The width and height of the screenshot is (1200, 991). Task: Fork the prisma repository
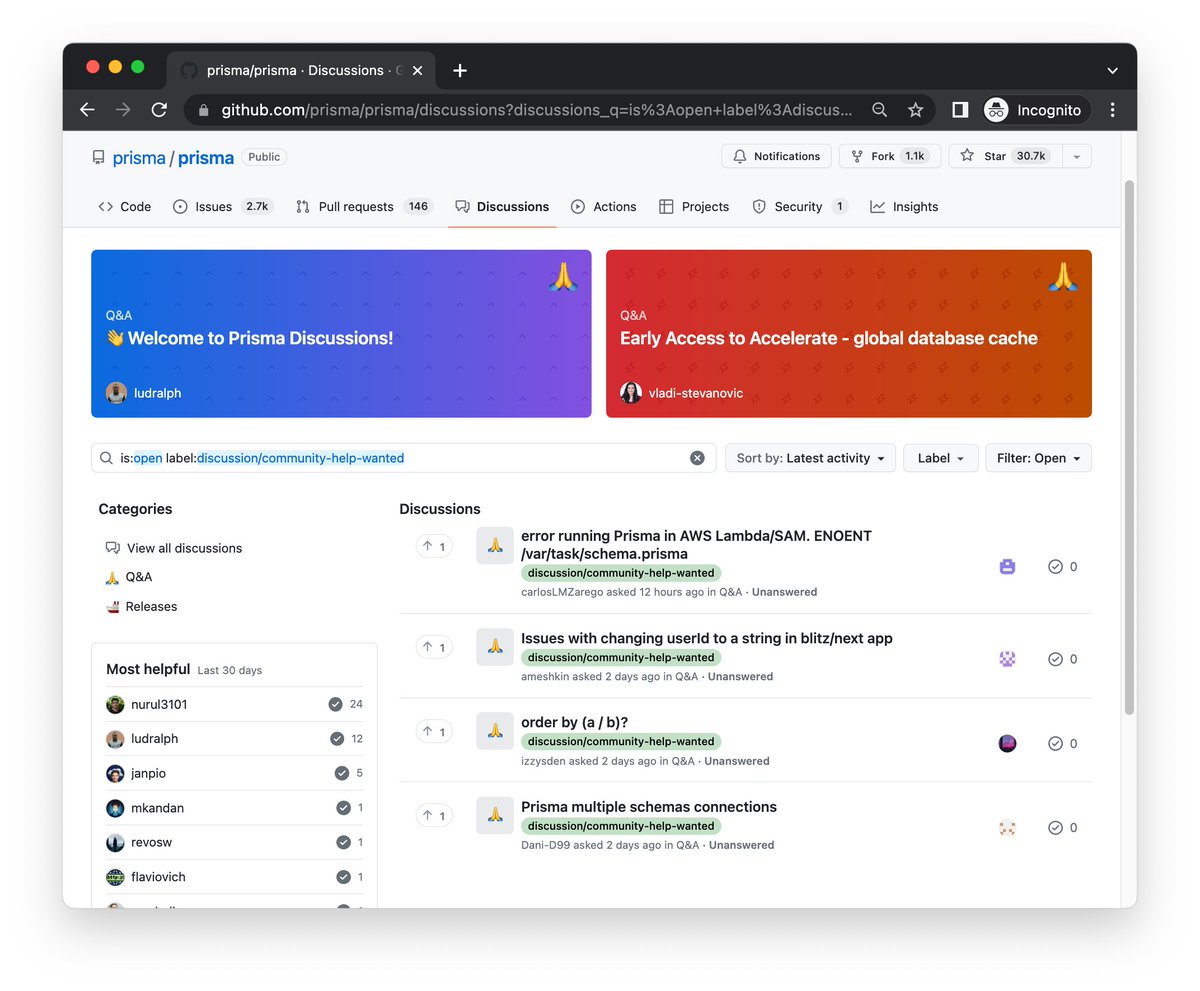(889, 156)
